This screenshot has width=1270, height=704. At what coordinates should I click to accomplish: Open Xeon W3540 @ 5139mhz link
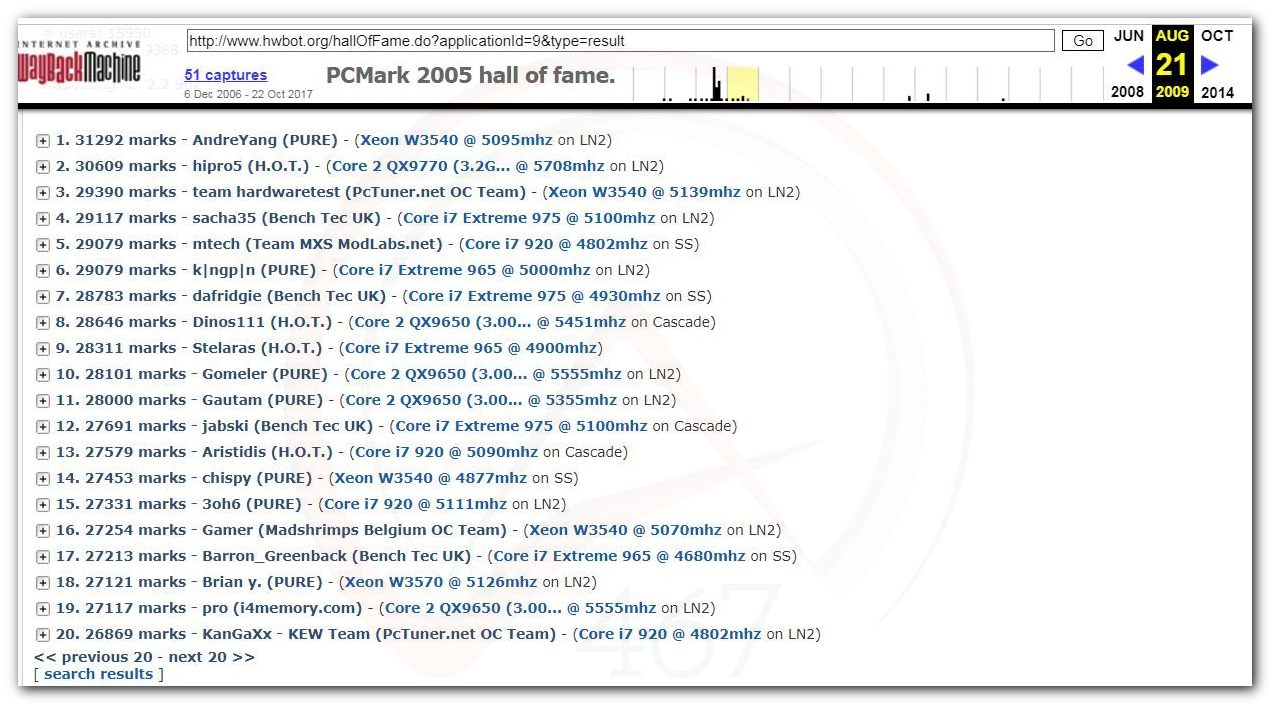644,192
